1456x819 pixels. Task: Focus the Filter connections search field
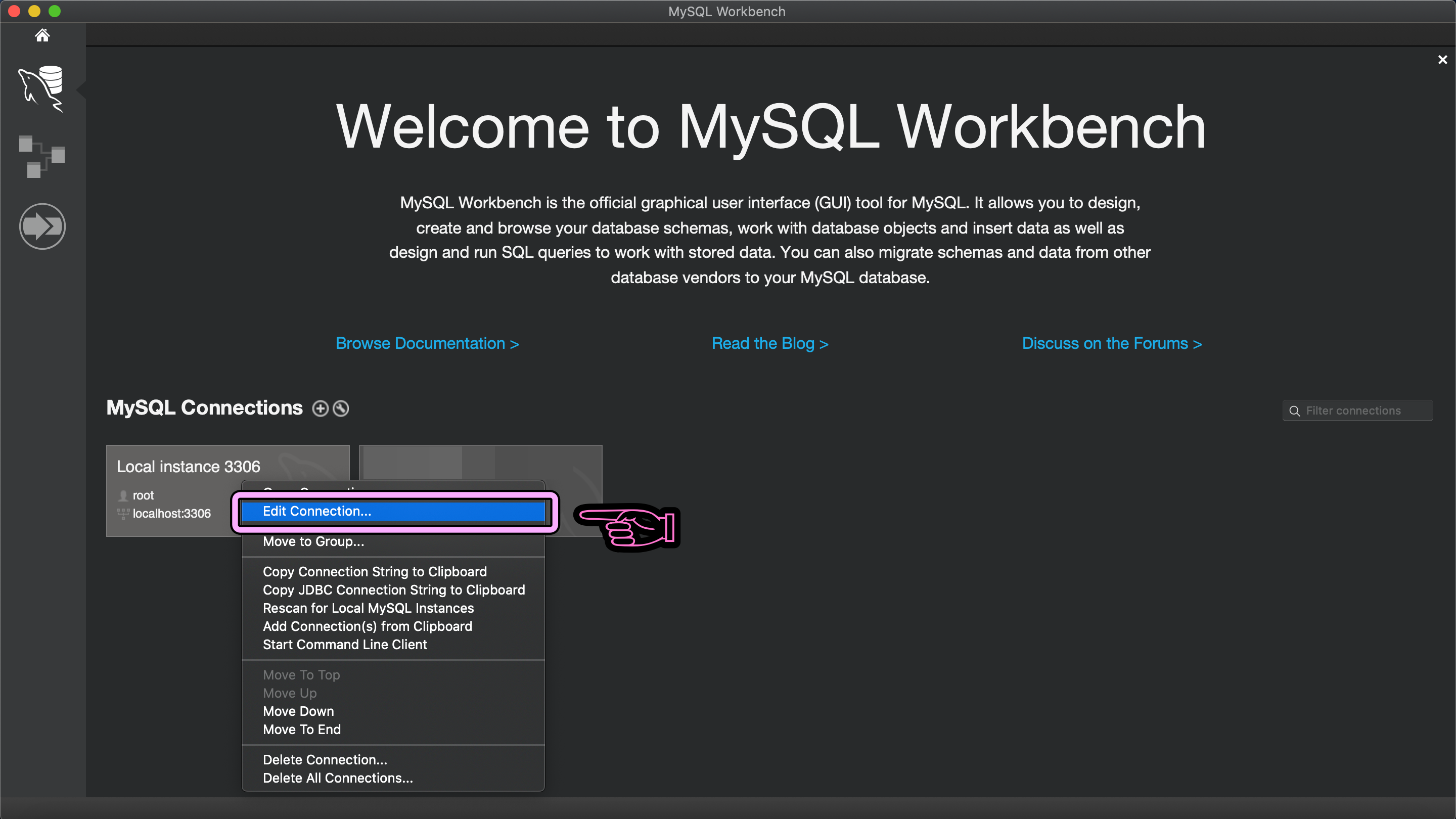pos(1362,411)
